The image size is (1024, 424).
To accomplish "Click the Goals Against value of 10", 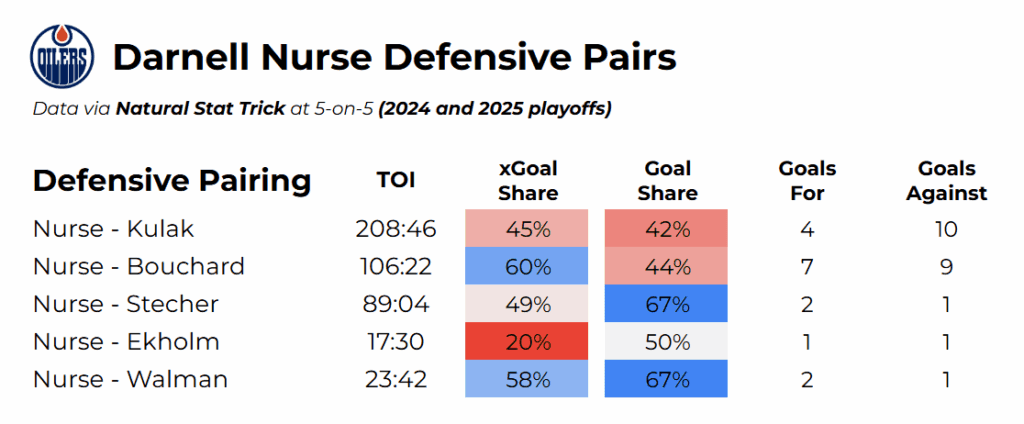I will point(946,229).
